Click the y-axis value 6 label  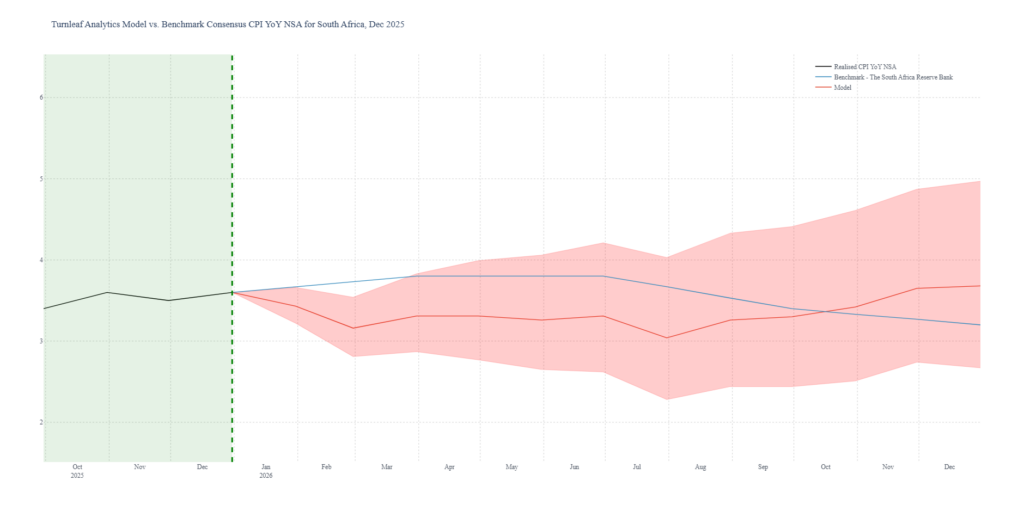(x=41, y=97)
